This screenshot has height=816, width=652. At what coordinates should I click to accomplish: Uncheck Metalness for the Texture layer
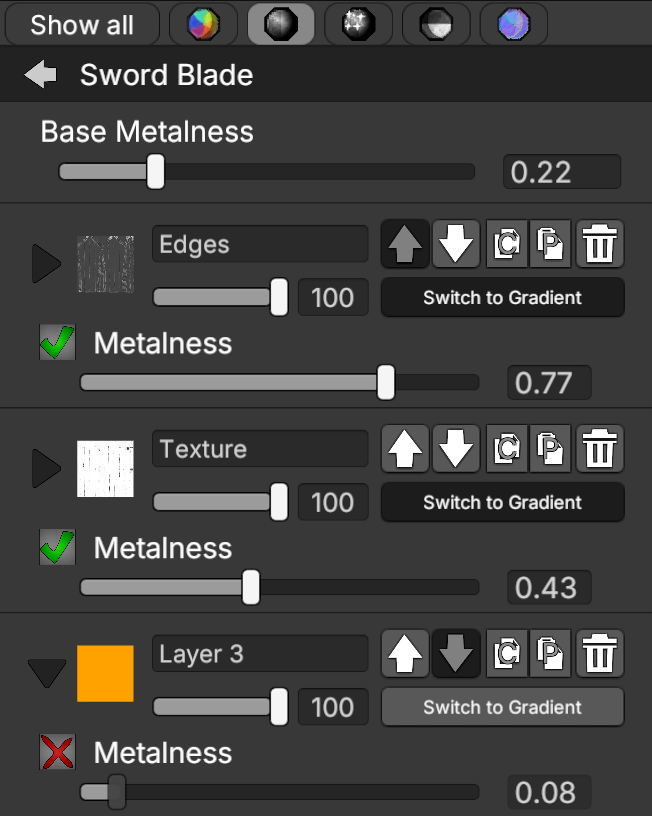click(57, 548)
